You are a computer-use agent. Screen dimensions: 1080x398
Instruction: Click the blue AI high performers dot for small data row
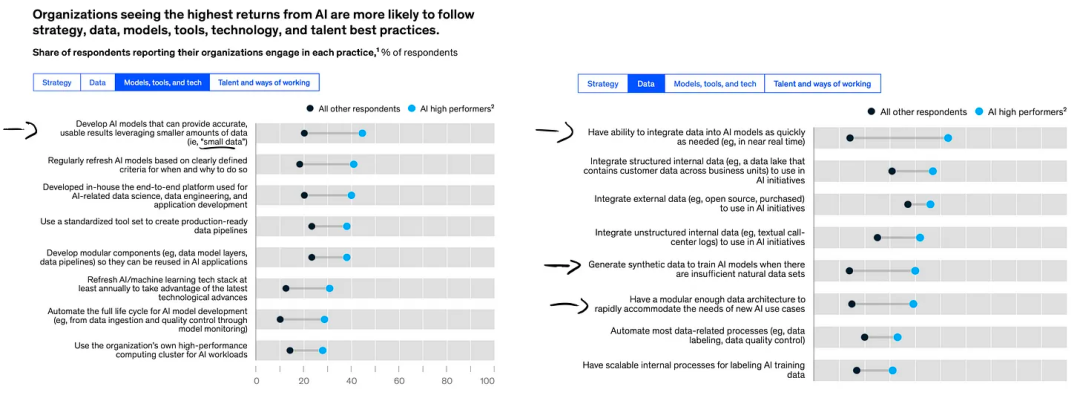coord(362,133)
